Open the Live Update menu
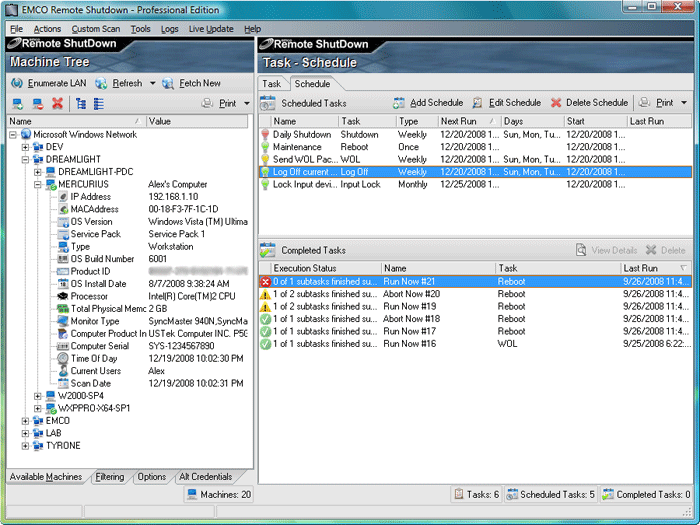The width and height of the screenshot is (700, 525). tap(211, 29)
